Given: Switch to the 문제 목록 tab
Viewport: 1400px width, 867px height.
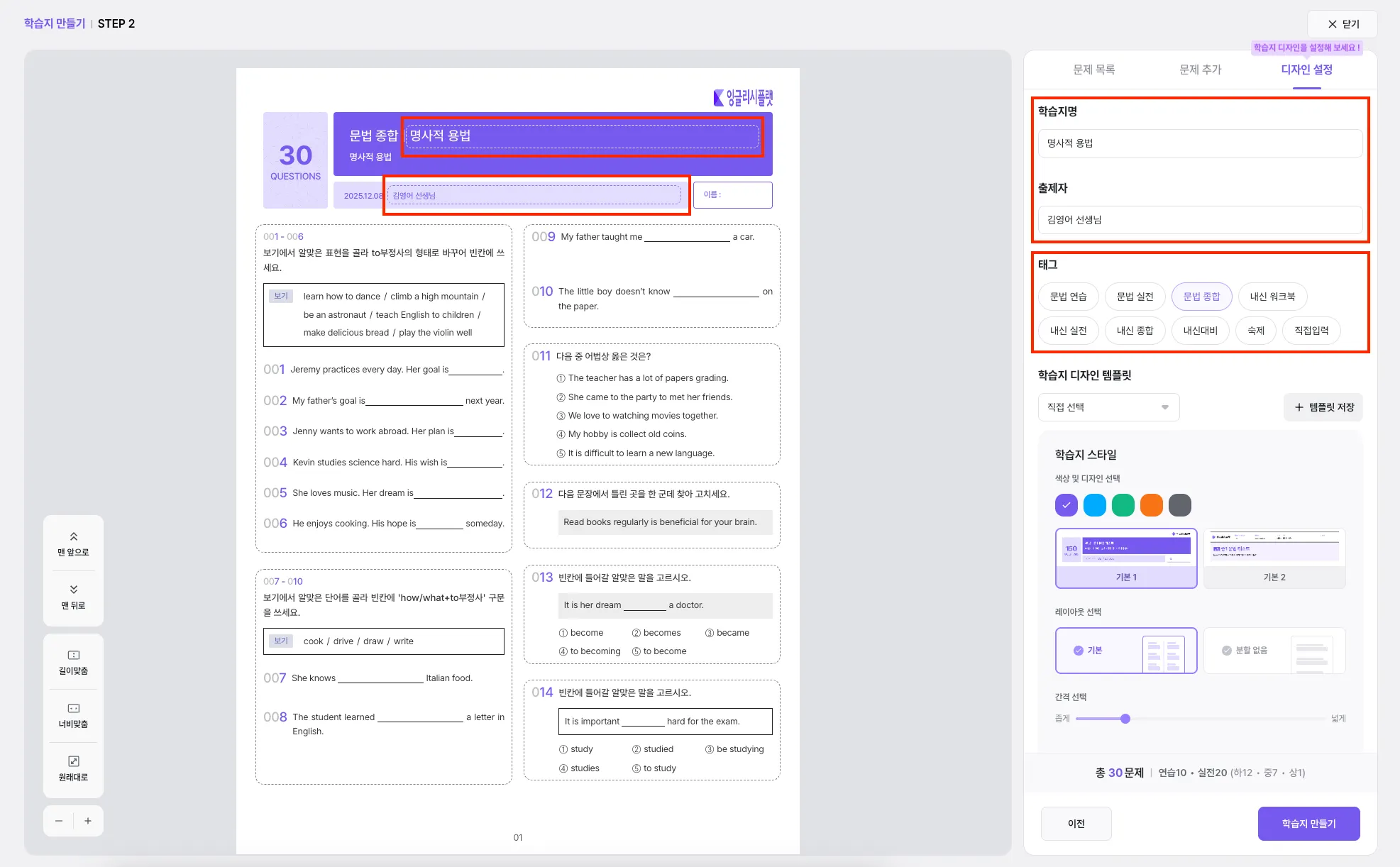Looking at the screenshot, I should [x=1093, y=70].
